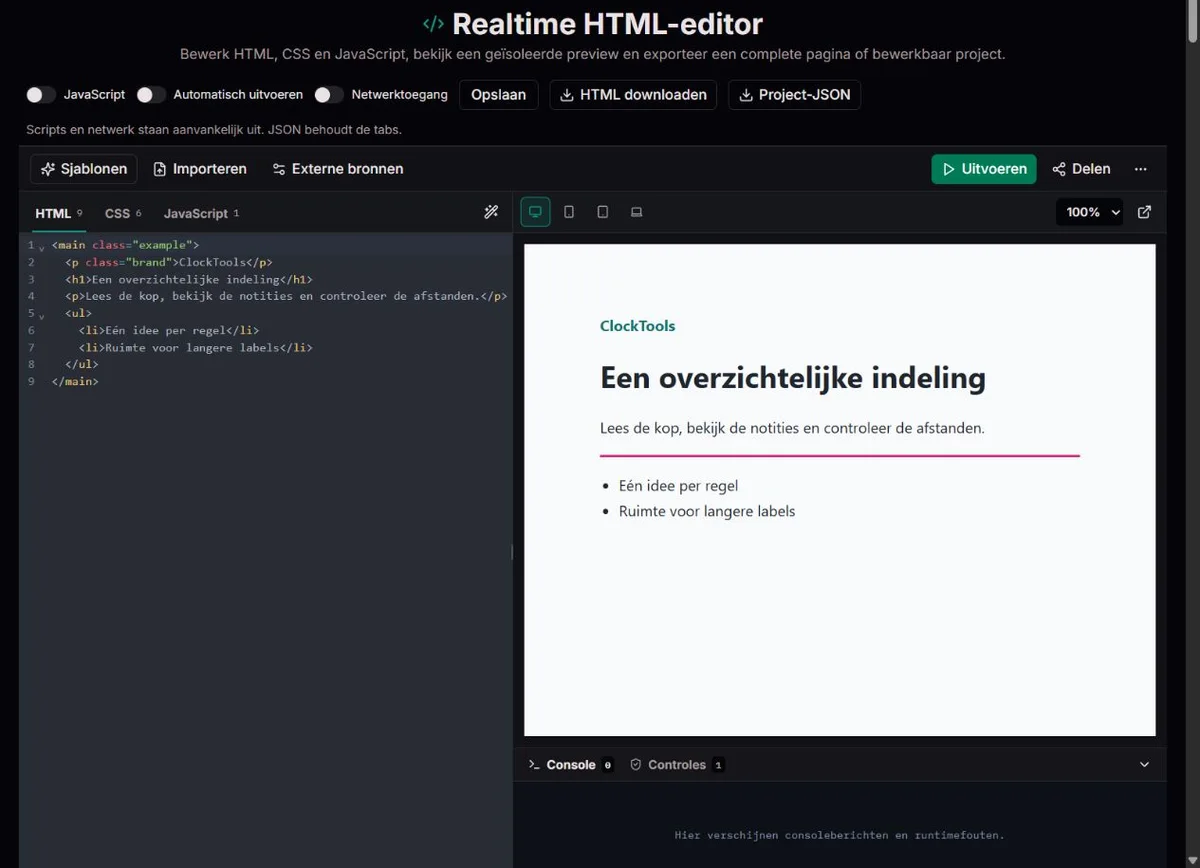Screen dimensions: 1200x868
Task: Click 'ClockTools' text in preview
Action: [637, 326]
